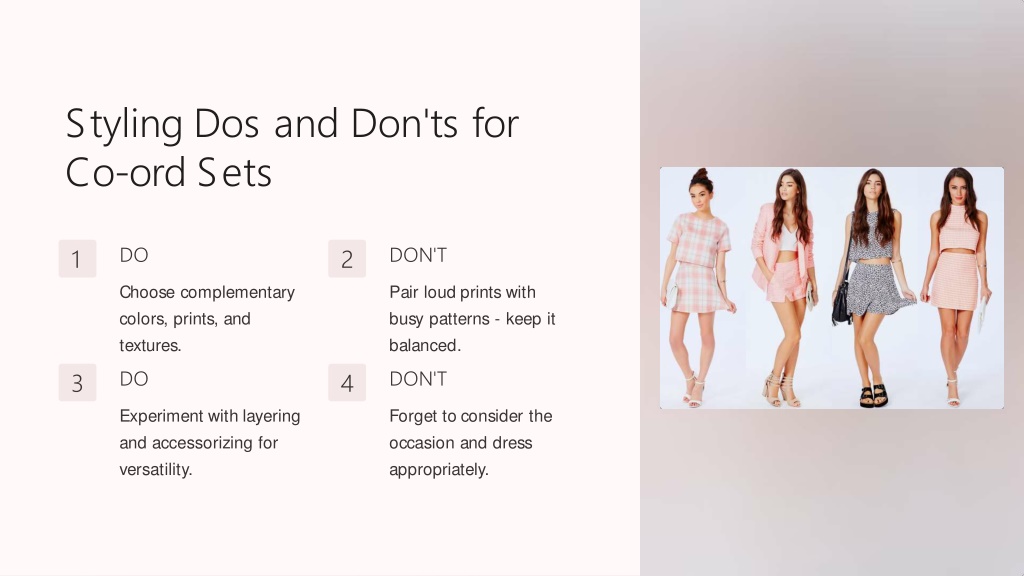Click the blurred background above the photo
The height and width of the screenshot is (576, 1024).
tap(831, 84)
